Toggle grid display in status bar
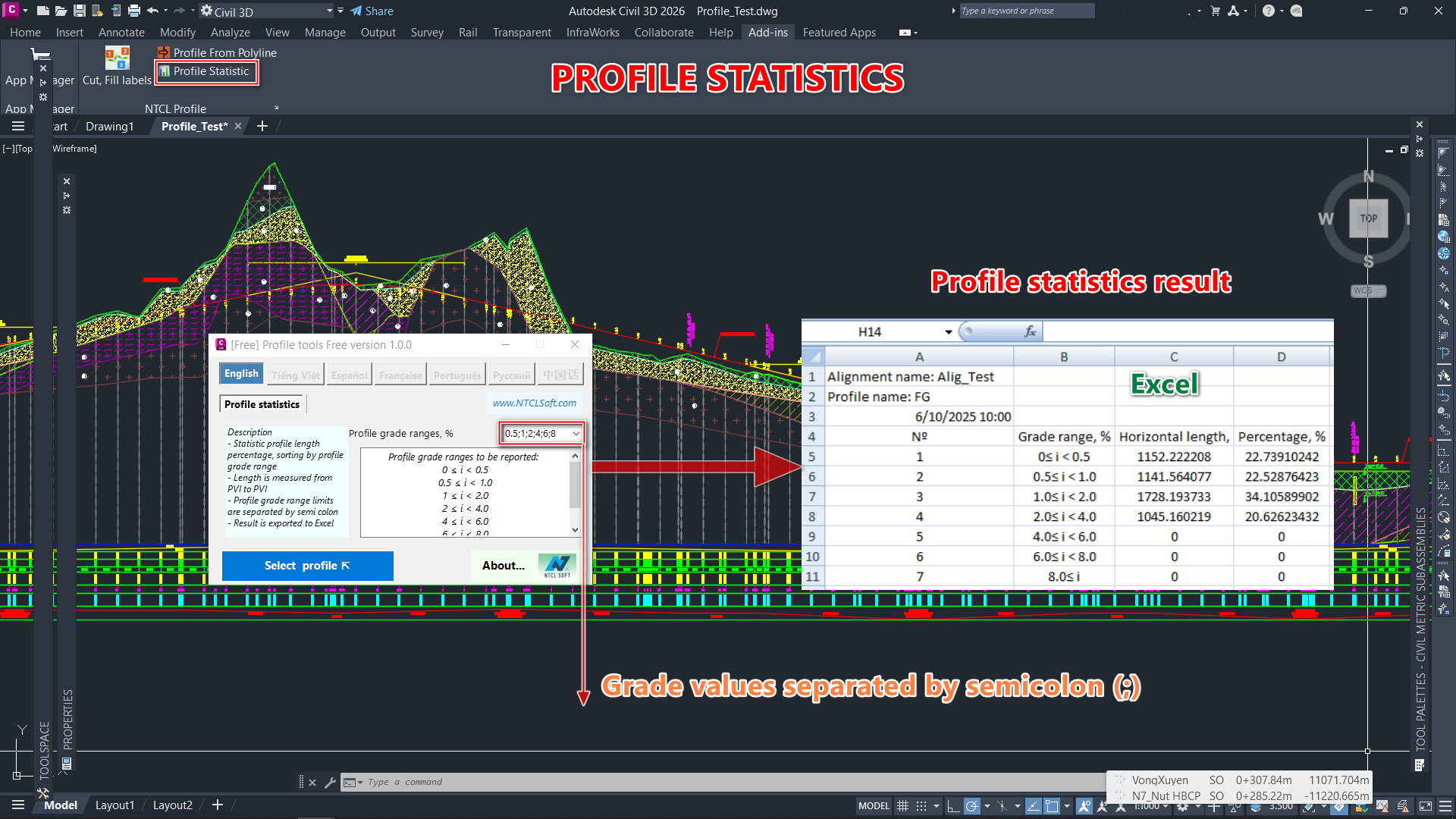1456x819 pixels. [902, 806]
